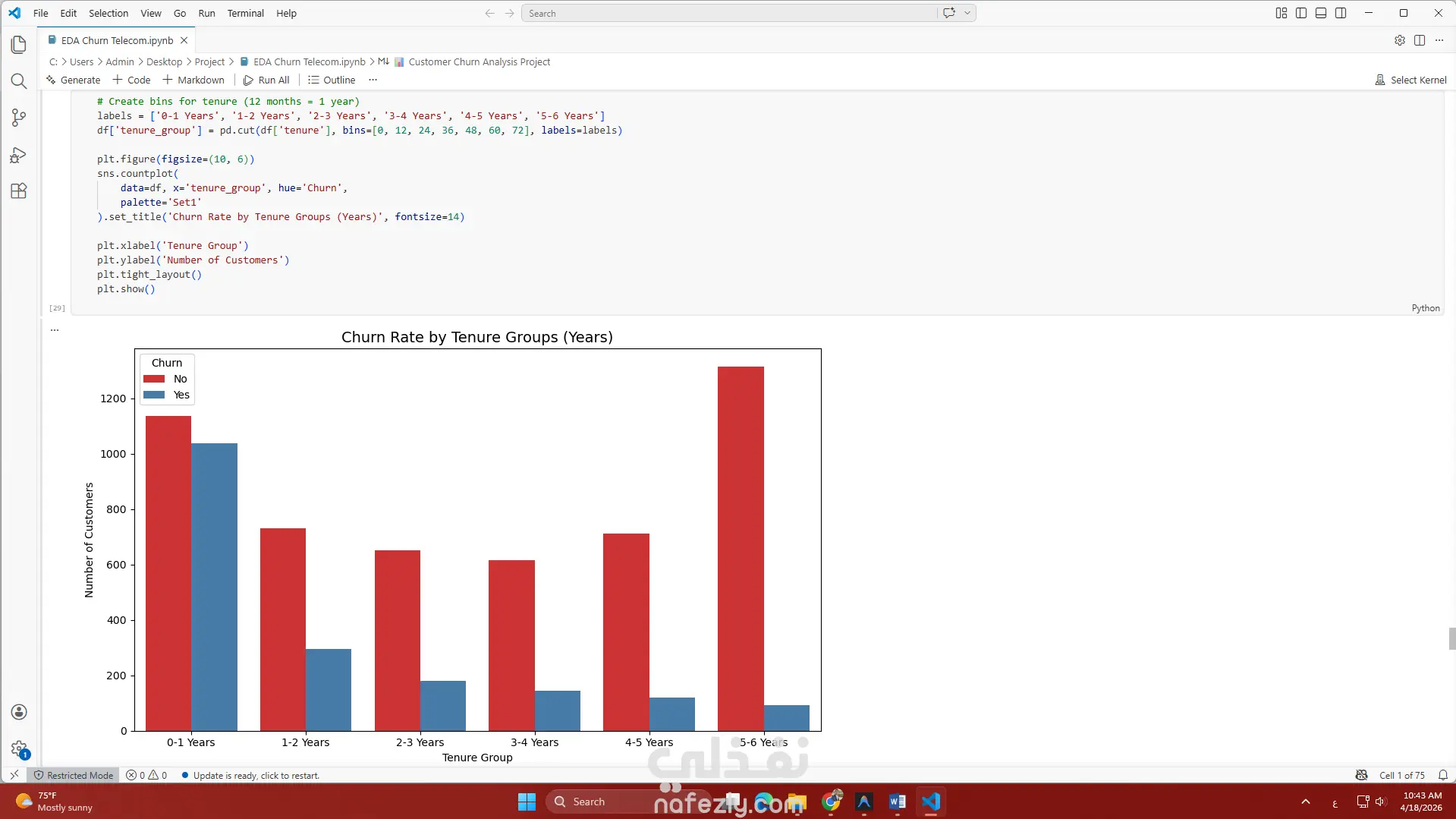
Task: Open Google Chrome from the taskbar
Action: [832, 802]
